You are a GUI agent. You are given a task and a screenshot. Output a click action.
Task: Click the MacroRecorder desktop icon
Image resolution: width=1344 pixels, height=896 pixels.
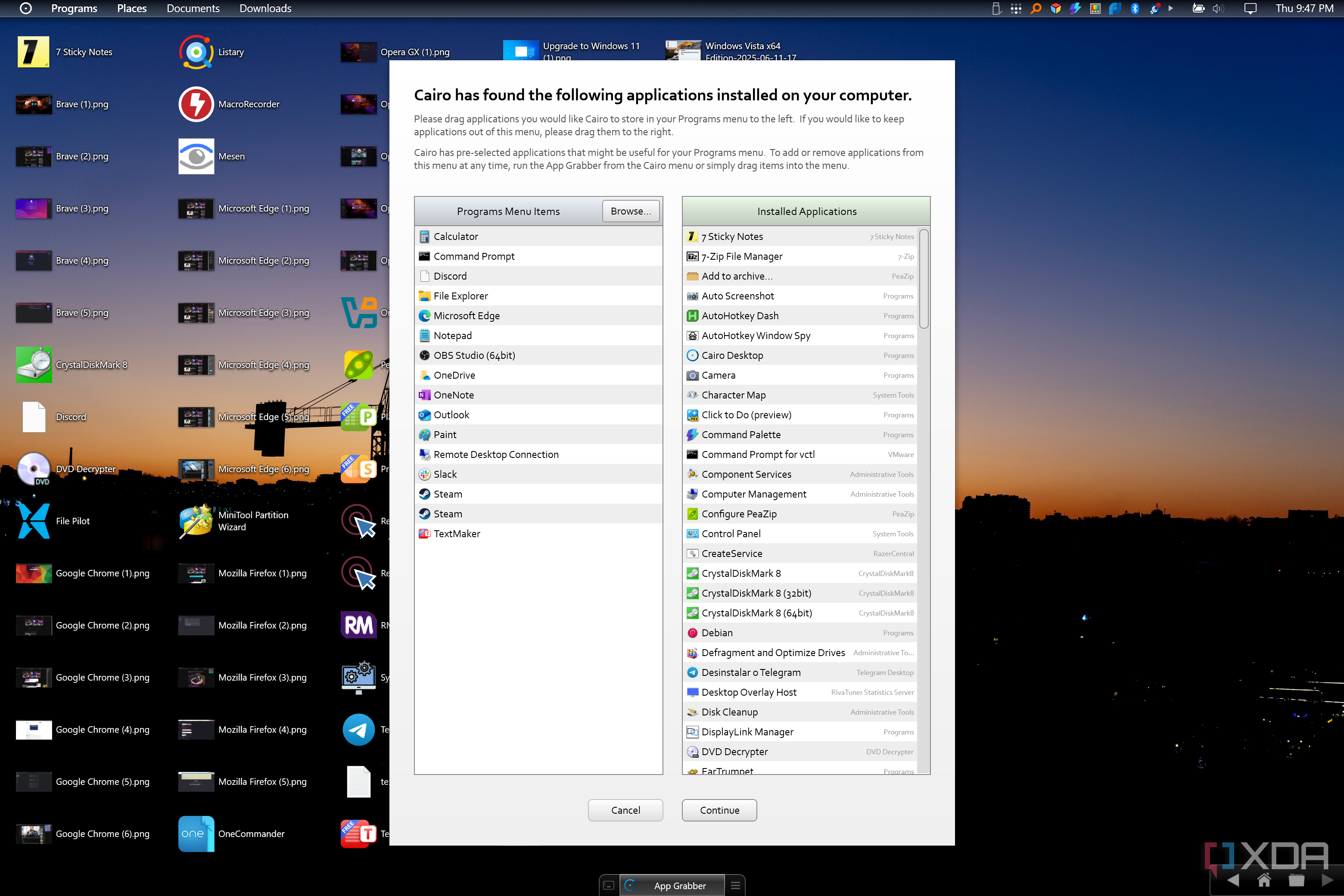196,104
